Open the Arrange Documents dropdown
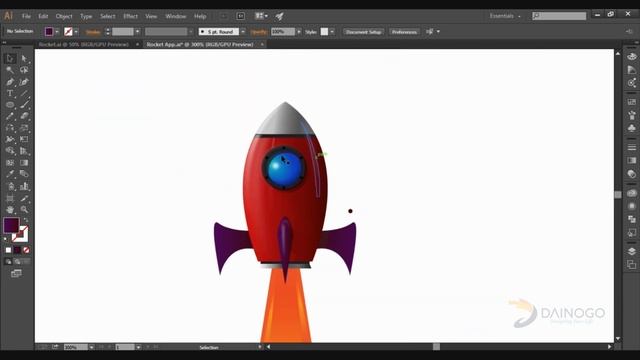The image size is (640, 360). (261, 16)
